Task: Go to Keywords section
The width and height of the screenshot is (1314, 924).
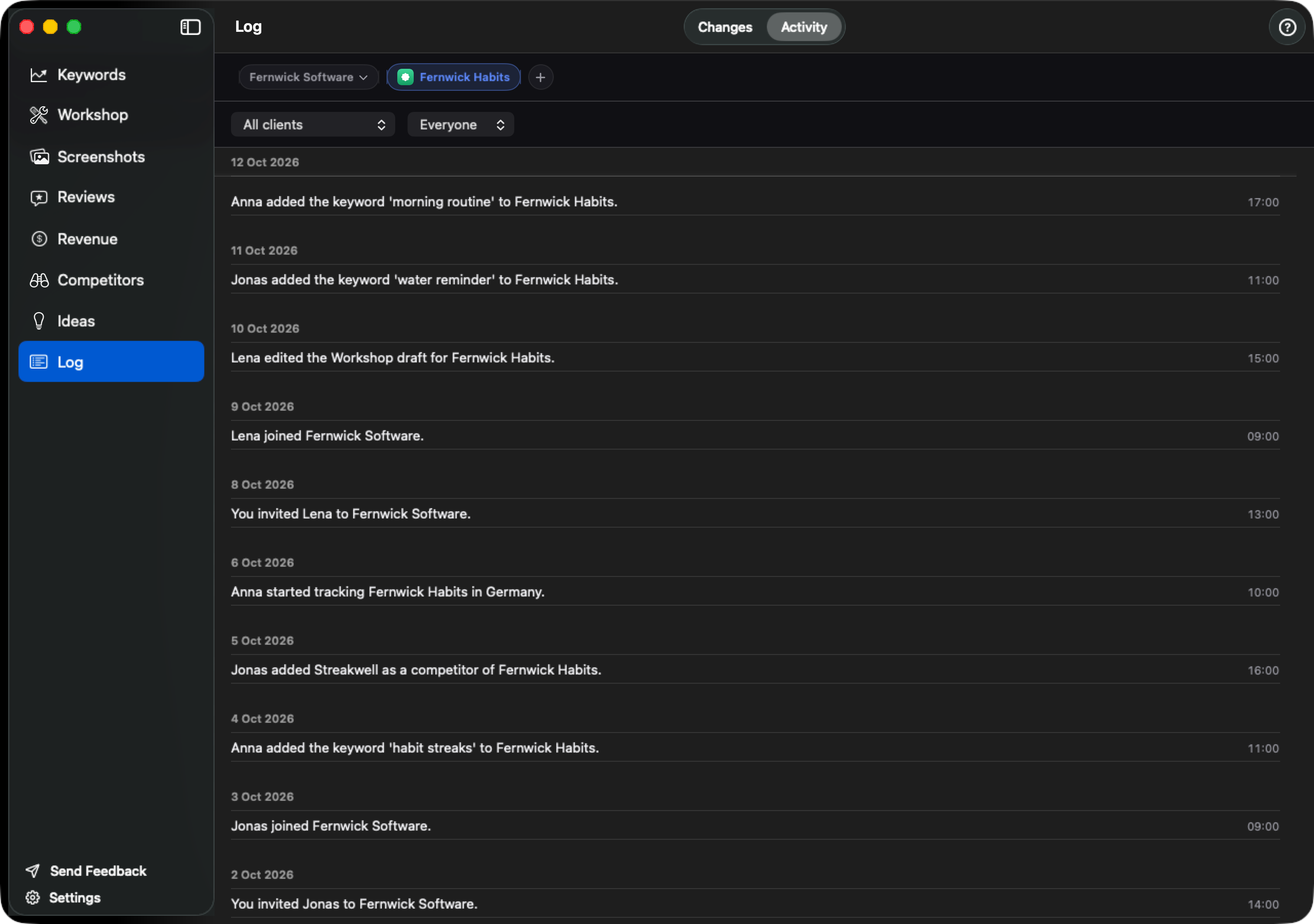Action: [111, 75]
